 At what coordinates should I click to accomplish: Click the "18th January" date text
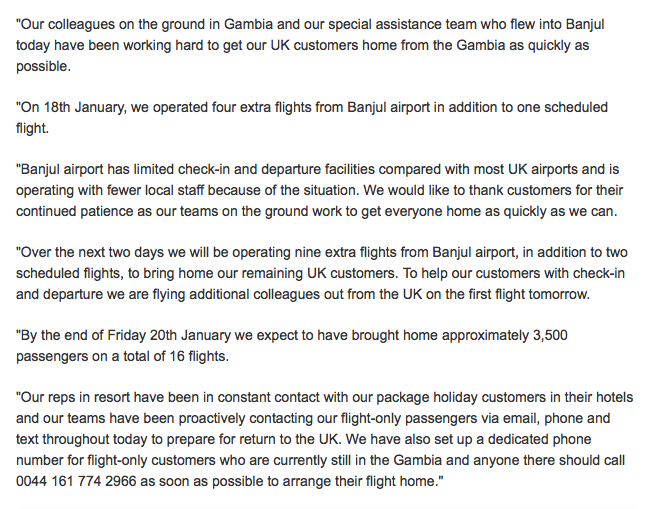point(87,107)
